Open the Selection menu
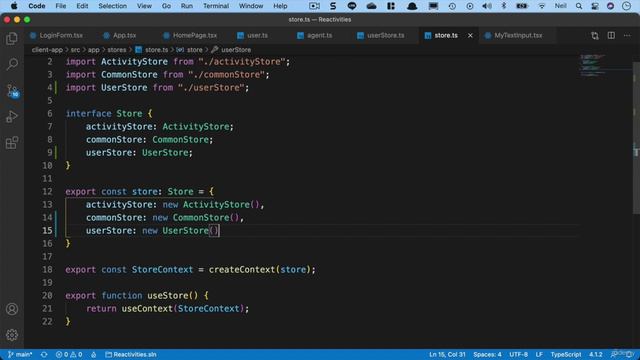This screenshot has height=360, width=640. point(112,6)
